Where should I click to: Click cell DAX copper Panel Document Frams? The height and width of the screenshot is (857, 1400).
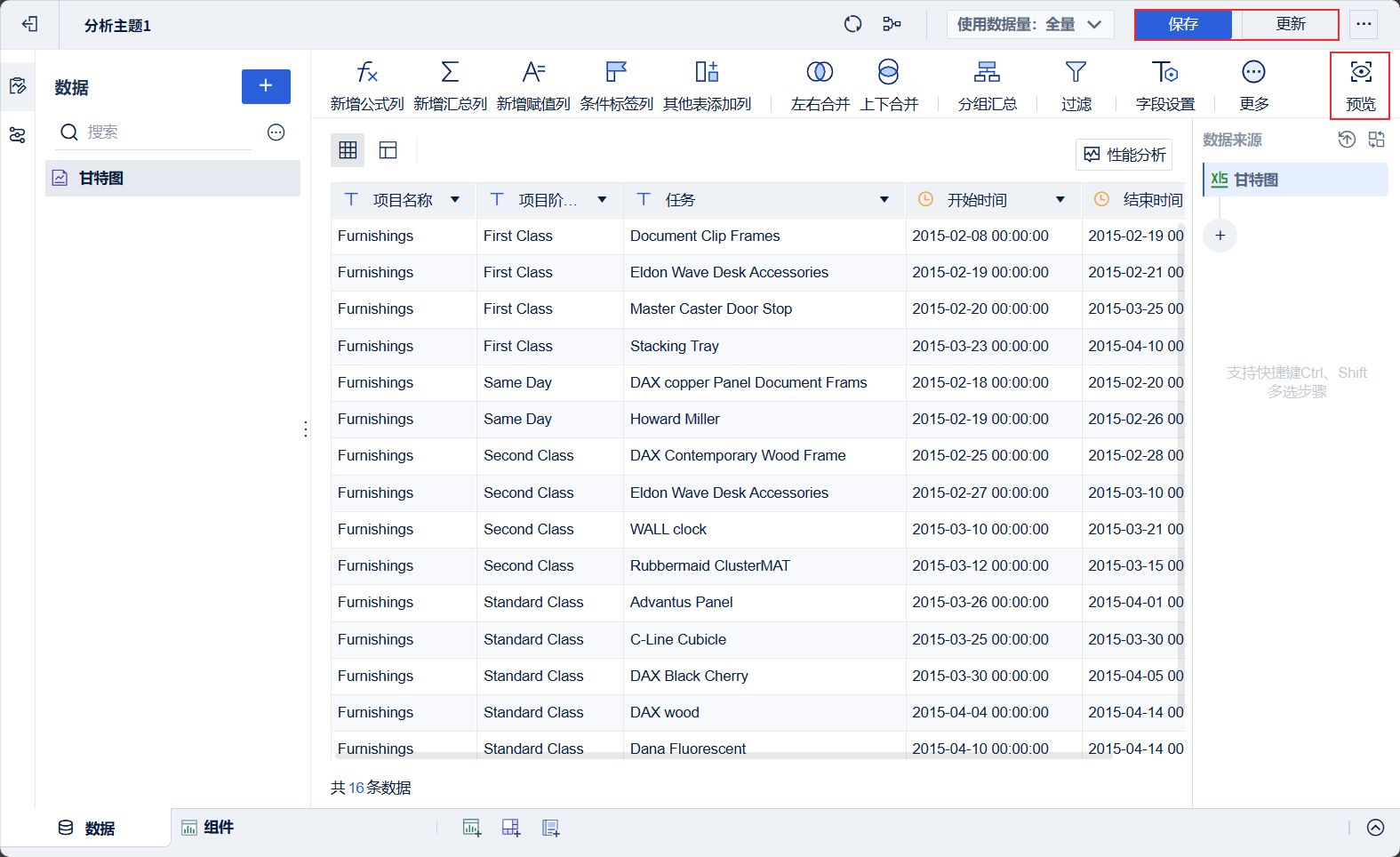coord(764,383)
